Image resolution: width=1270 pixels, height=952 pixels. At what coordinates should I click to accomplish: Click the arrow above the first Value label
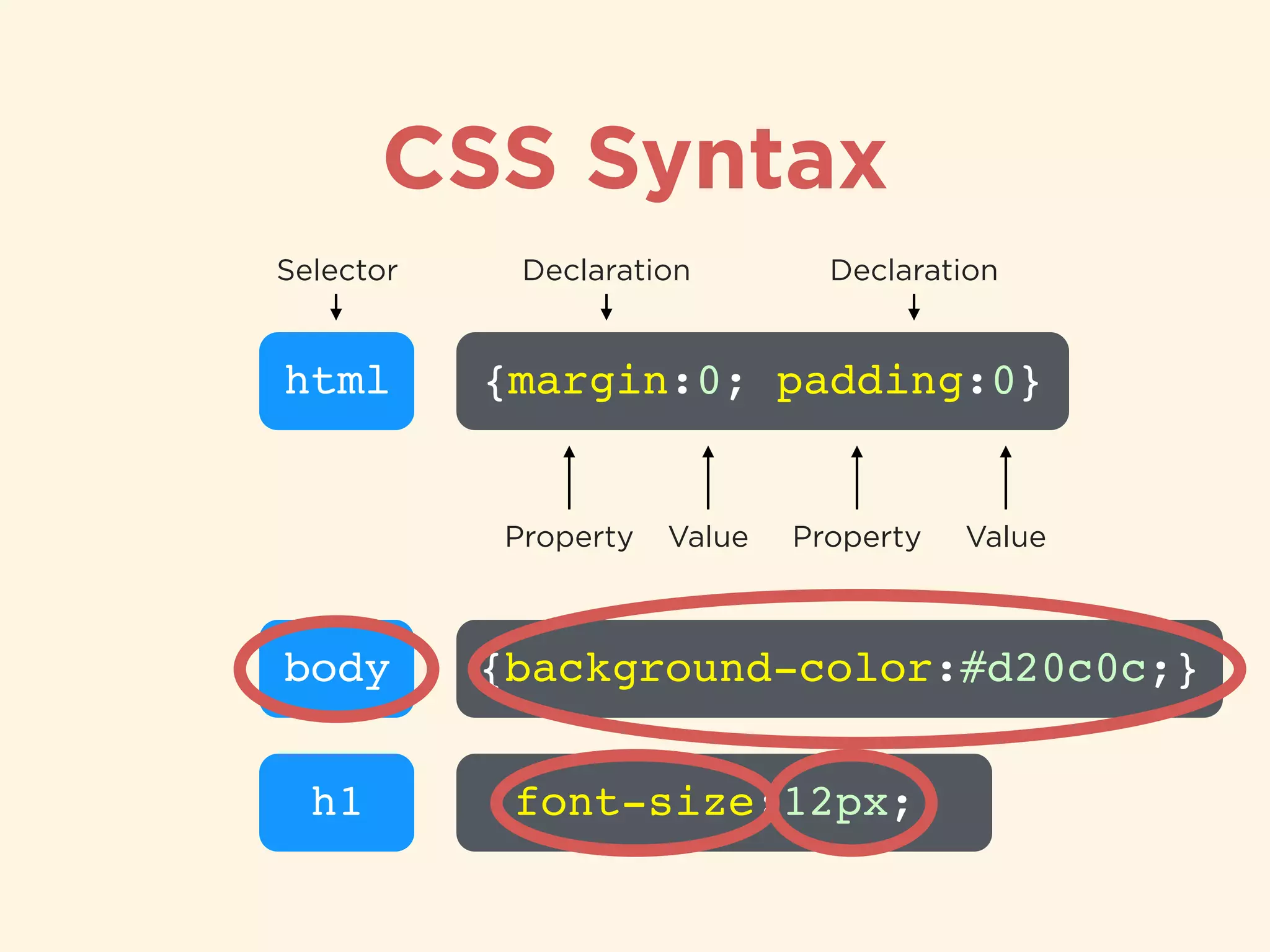tap(708, 477)
